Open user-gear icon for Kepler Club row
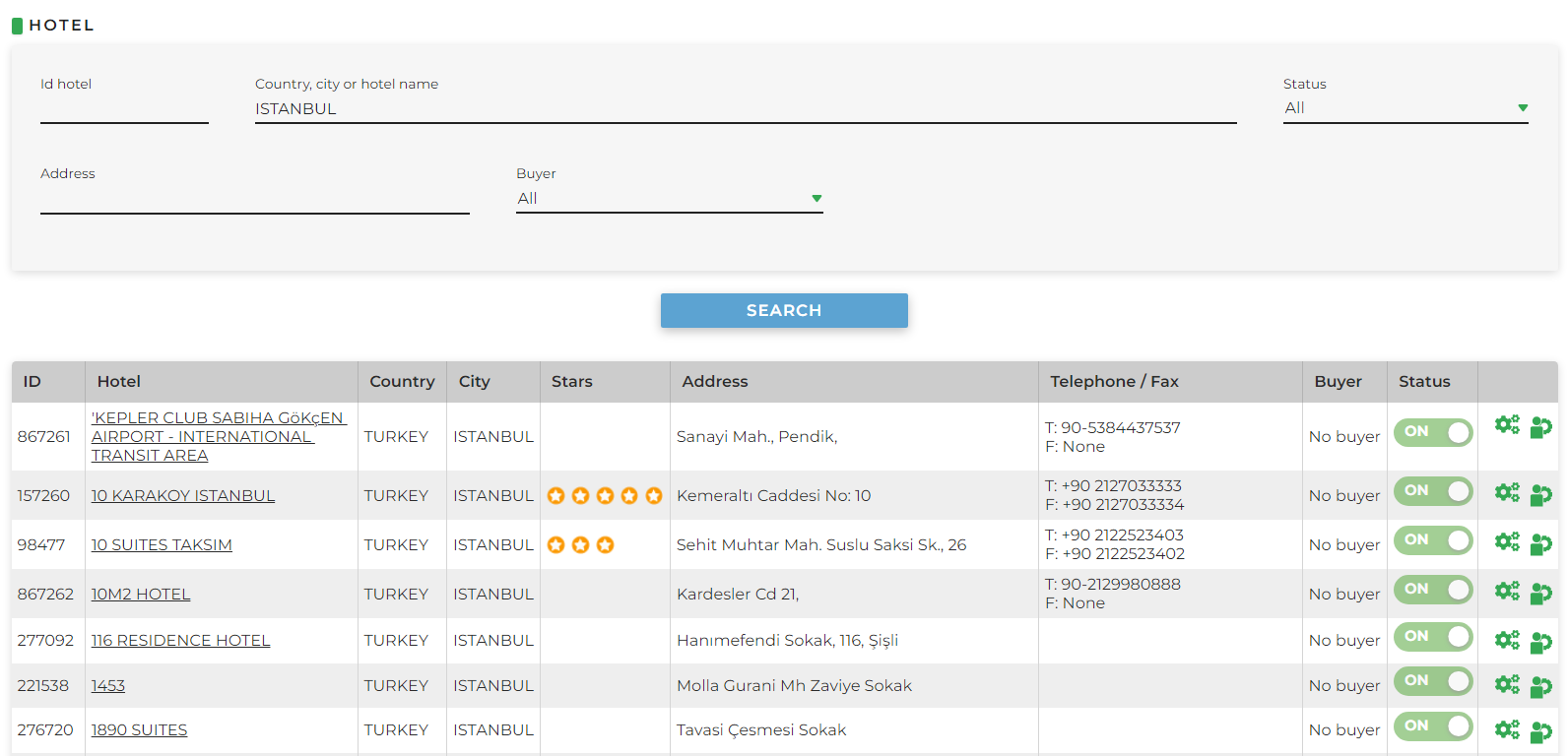The height and width of the screenshot is (756, 1568). [1541, 427]
